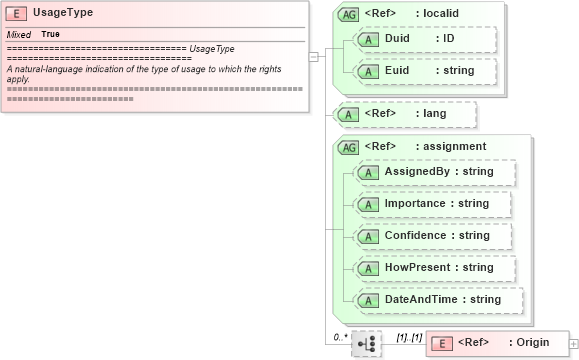The height and width of the screenshot is (360, 579).
Task: Click the A icon beside DateAndTime
Action: coord(368,301)
